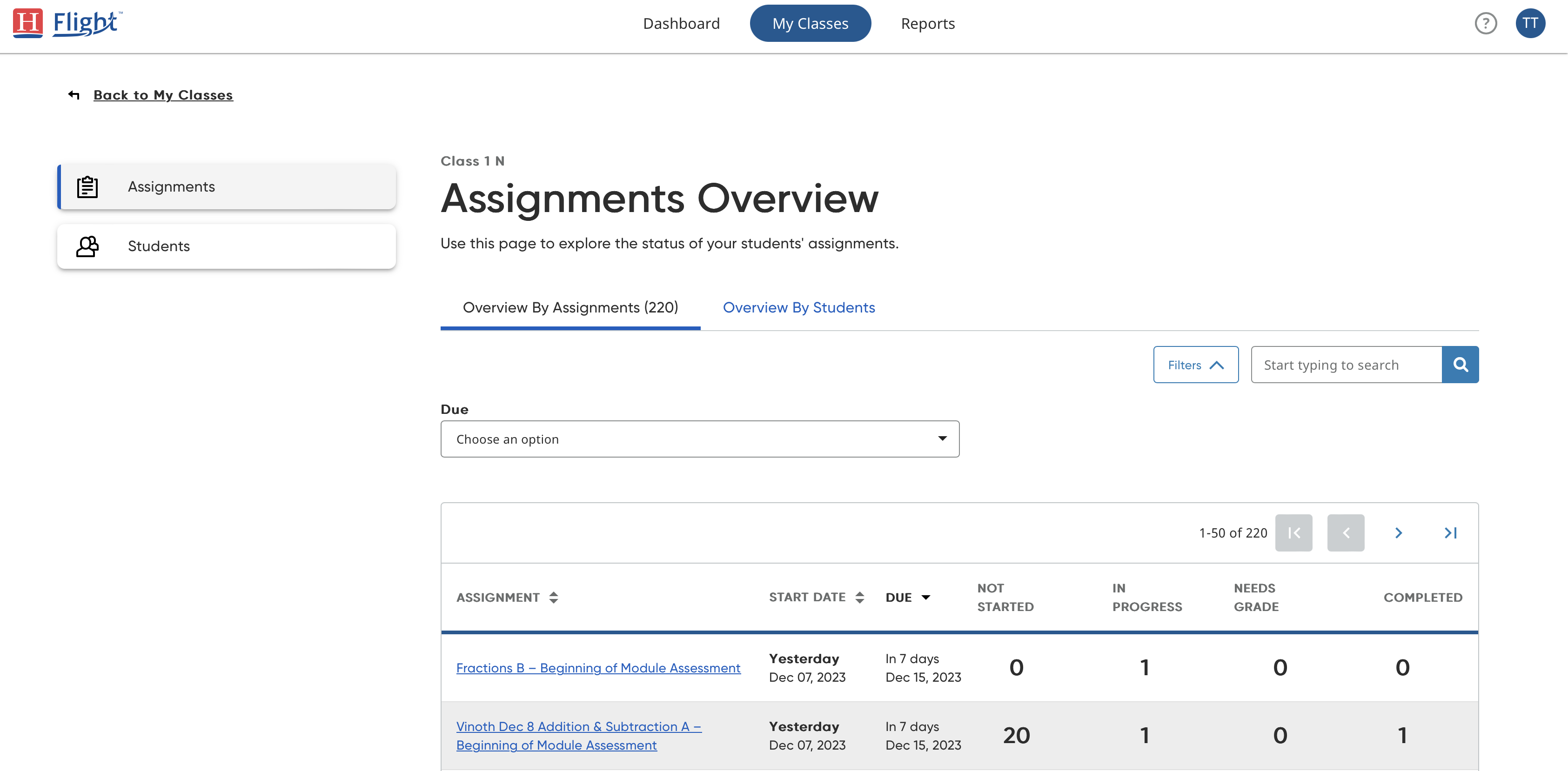Jump to last page of assignments

[x=1451, y=533]
